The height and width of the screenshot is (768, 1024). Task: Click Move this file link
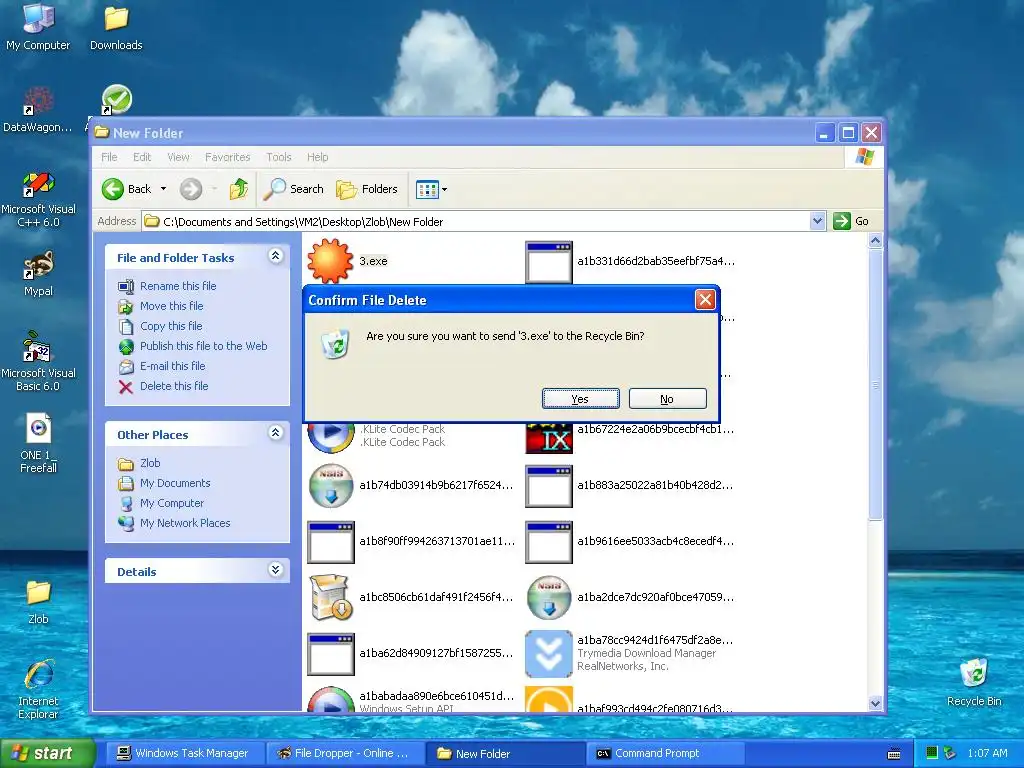[171, 306]
